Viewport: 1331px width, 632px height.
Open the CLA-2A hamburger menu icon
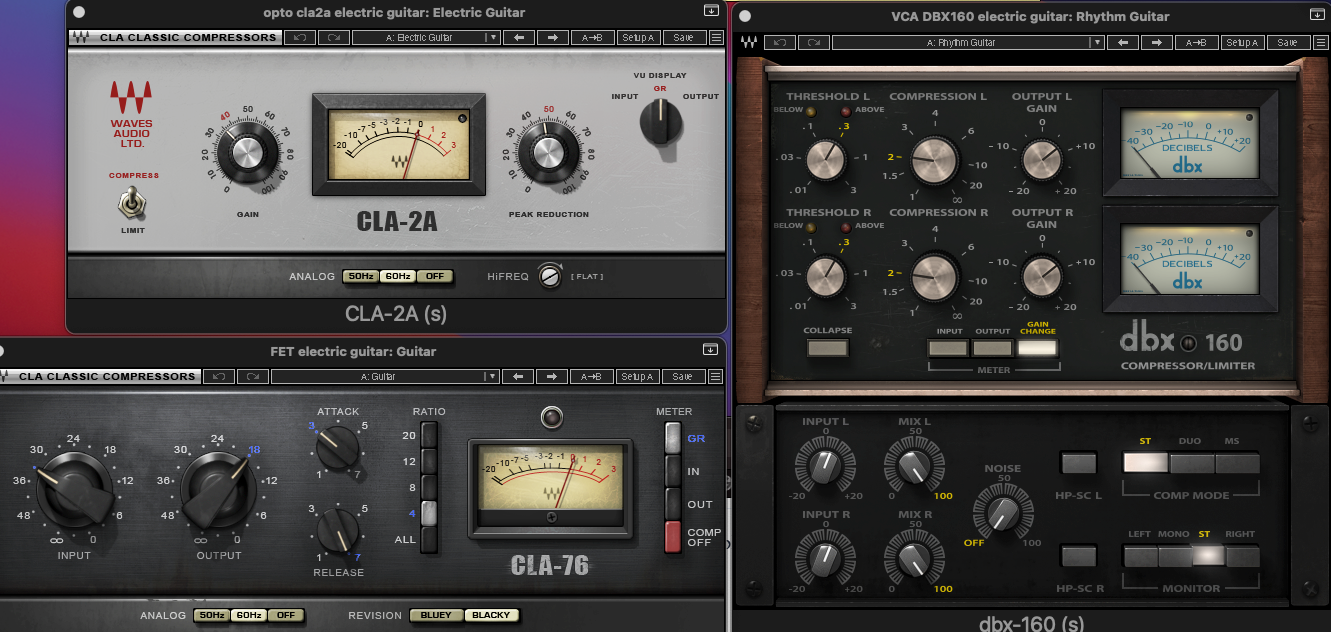(x=716, y=38)
